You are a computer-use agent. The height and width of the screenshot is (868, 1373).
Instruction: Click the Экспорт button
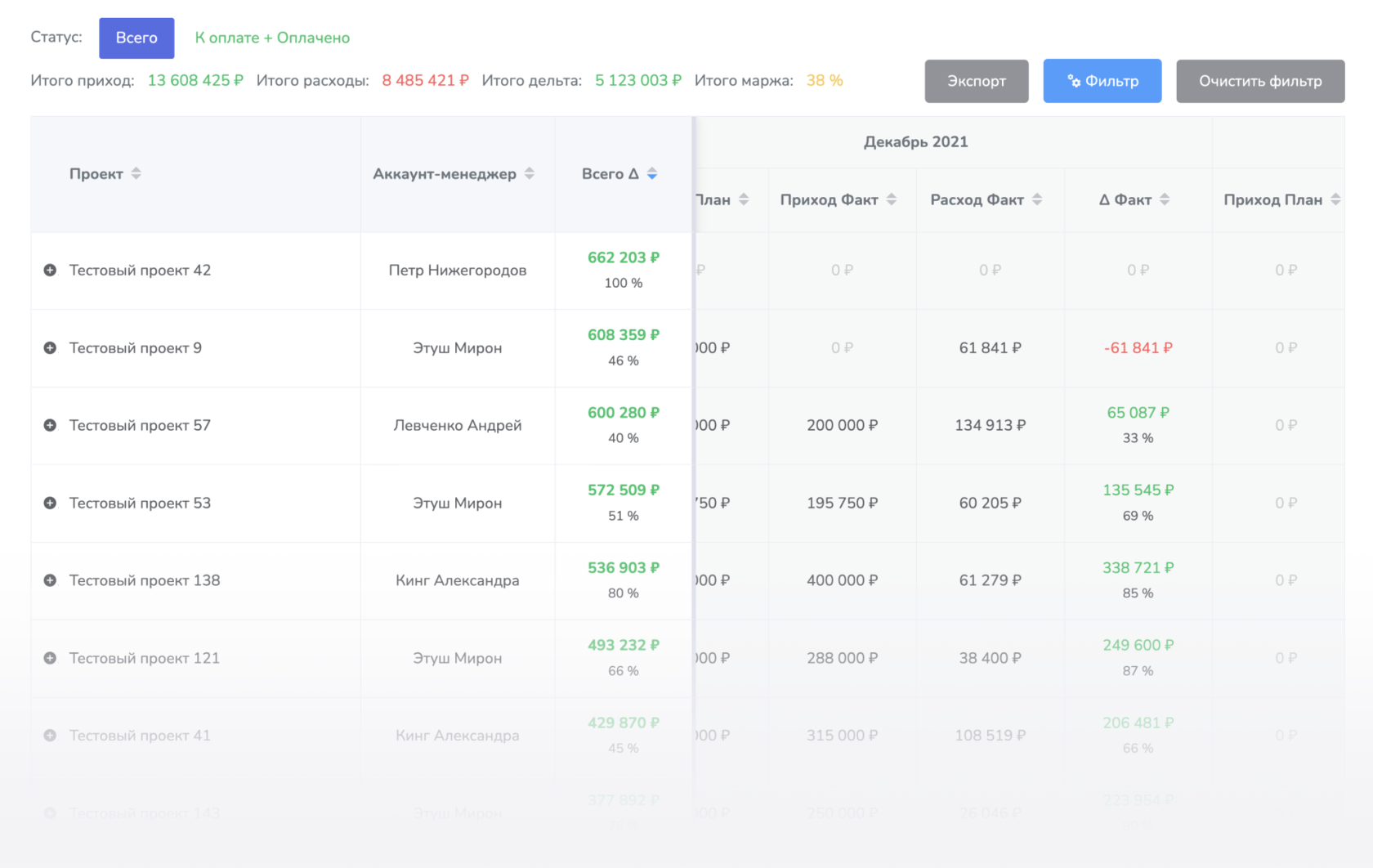click(x=976, y=81)
